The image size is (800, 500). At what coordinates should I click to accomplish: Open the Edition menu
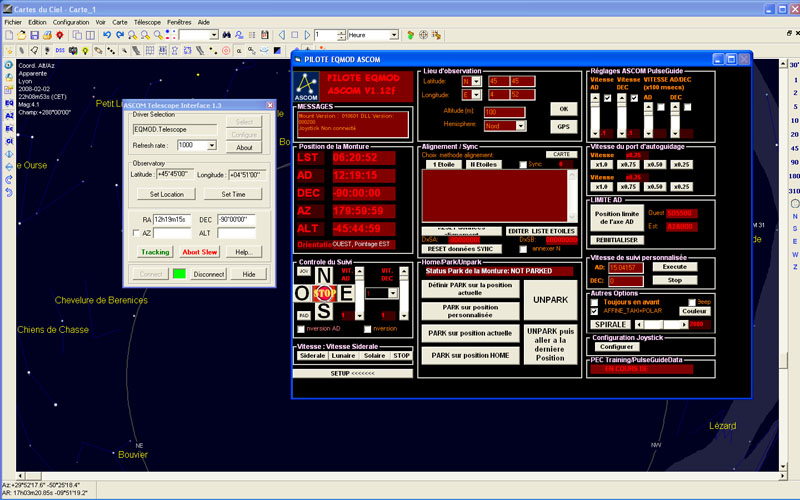(37, 22)
